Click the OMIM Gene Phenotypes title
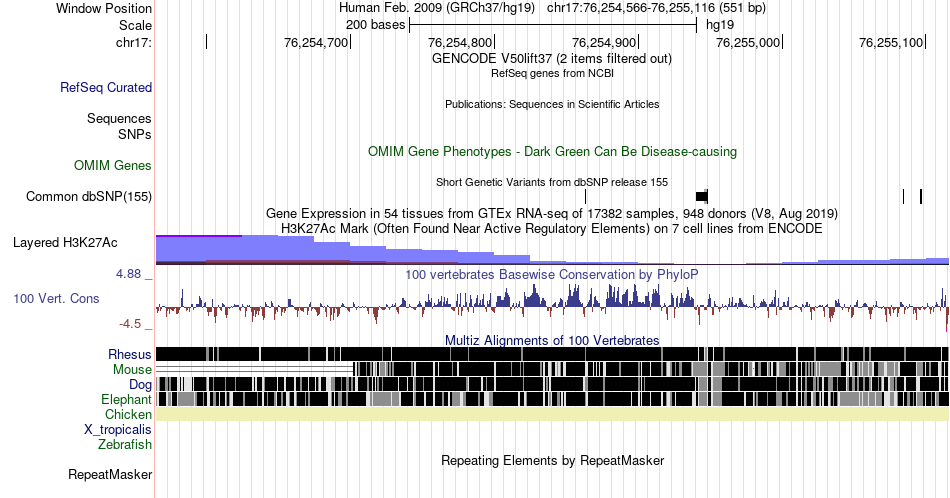This screenshot has height=498, width=950. click(552, 151)
